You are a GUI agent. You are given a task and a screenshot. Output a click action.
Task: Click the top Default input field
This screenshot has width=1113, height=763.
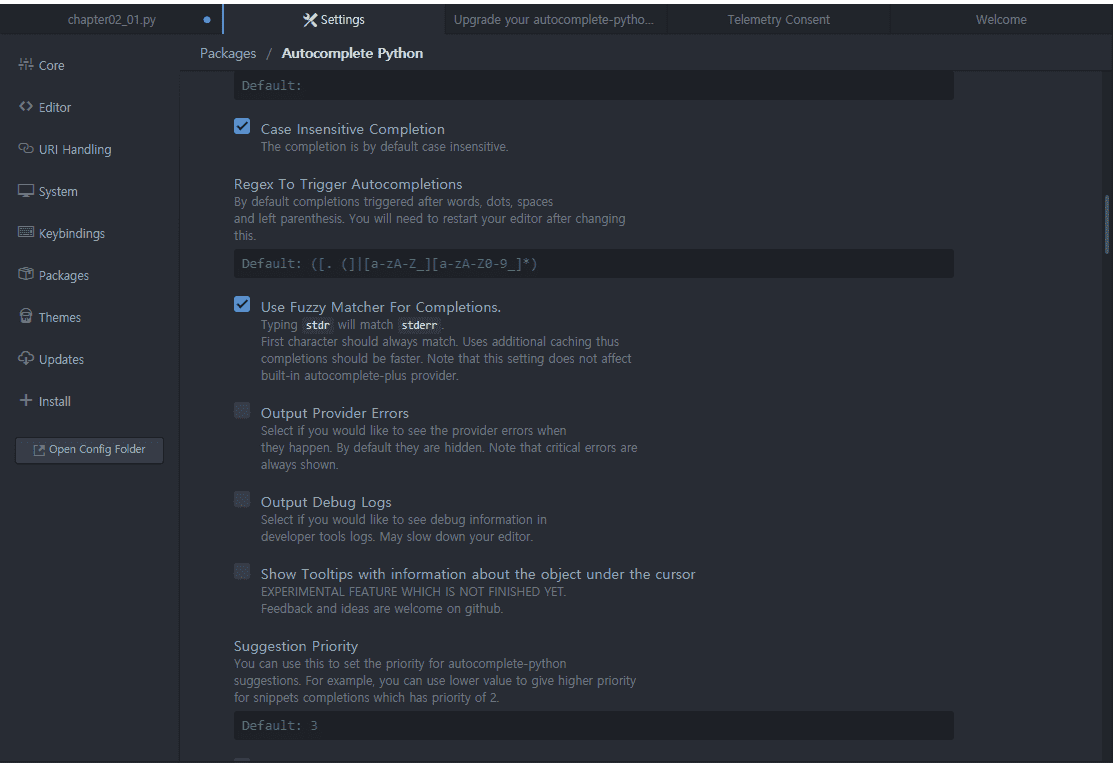coord(593,85)
